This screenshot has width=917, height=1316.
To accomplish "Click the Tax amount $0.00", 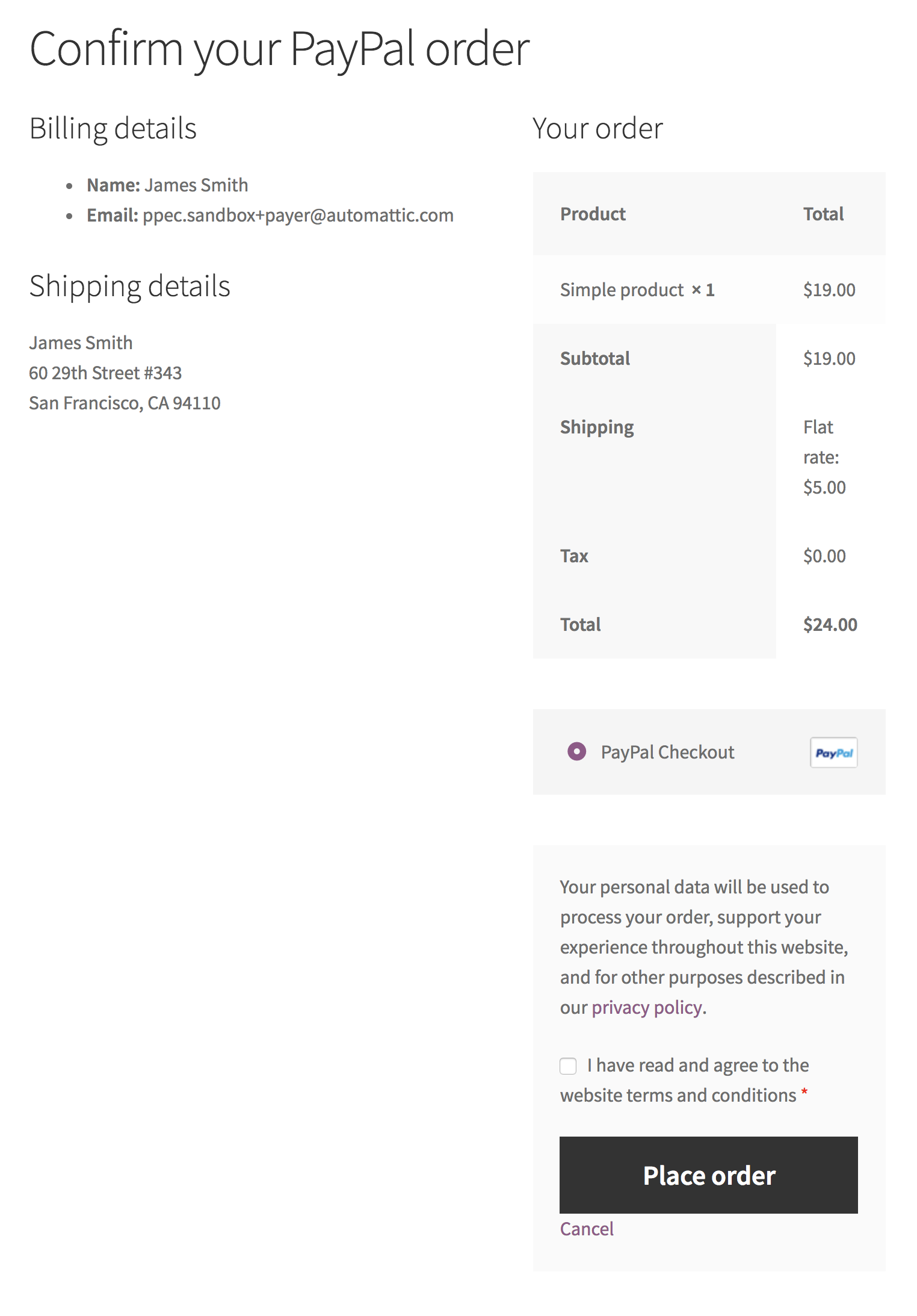I will (x=824, y=556).
